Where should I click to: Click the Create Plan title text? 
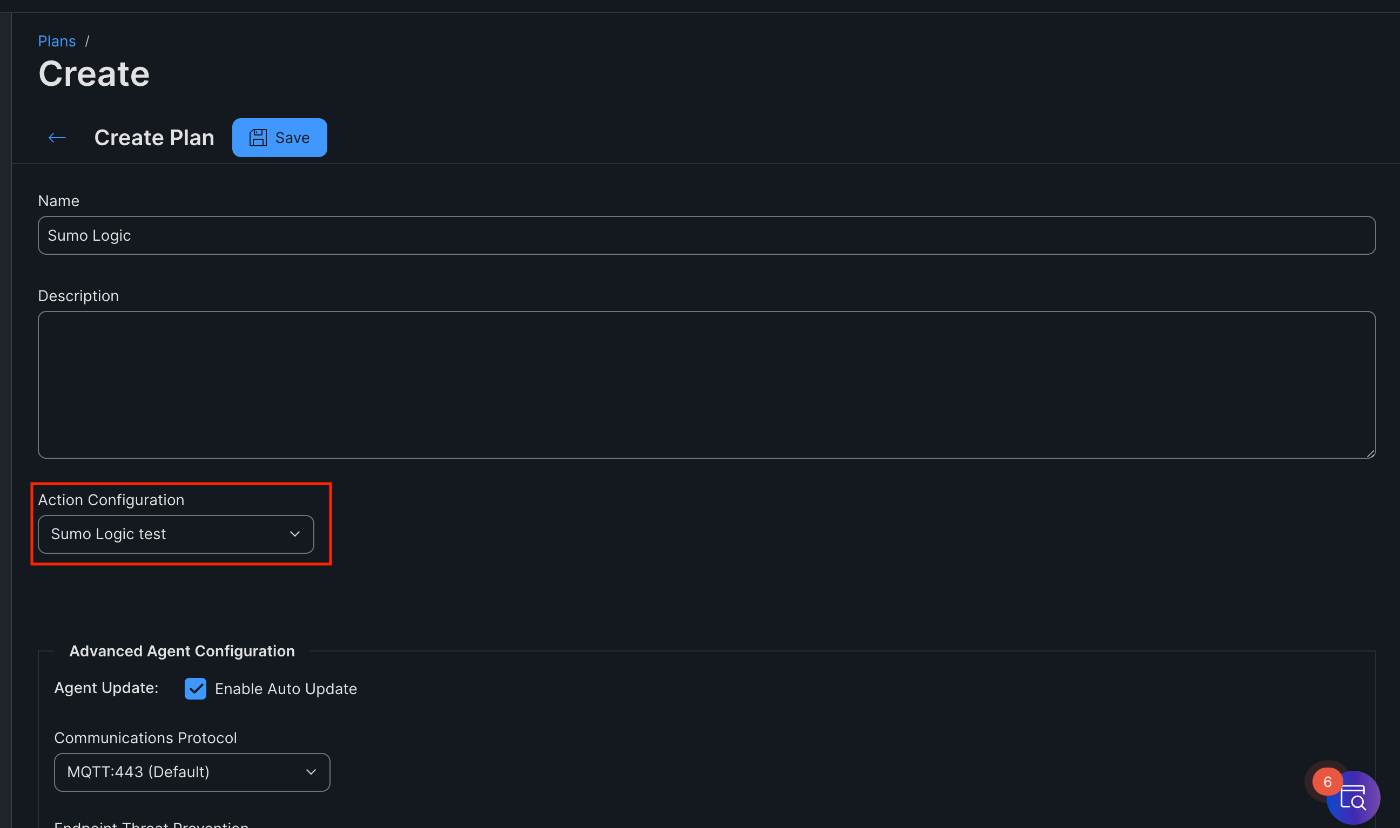click(154, 138)
